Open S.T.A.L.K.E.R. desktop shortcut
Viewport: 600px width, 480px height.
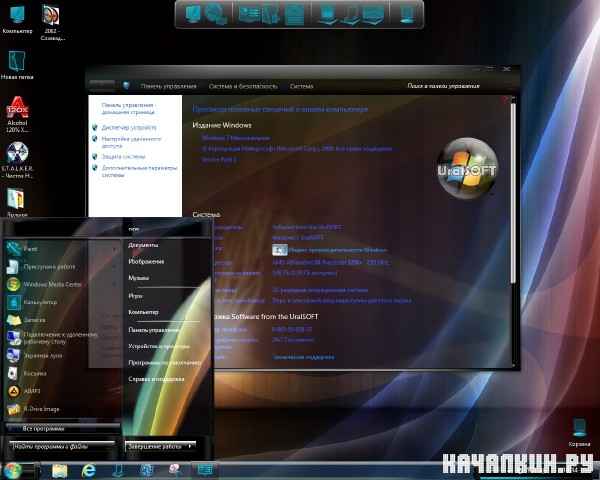click(x=17, y=160)
